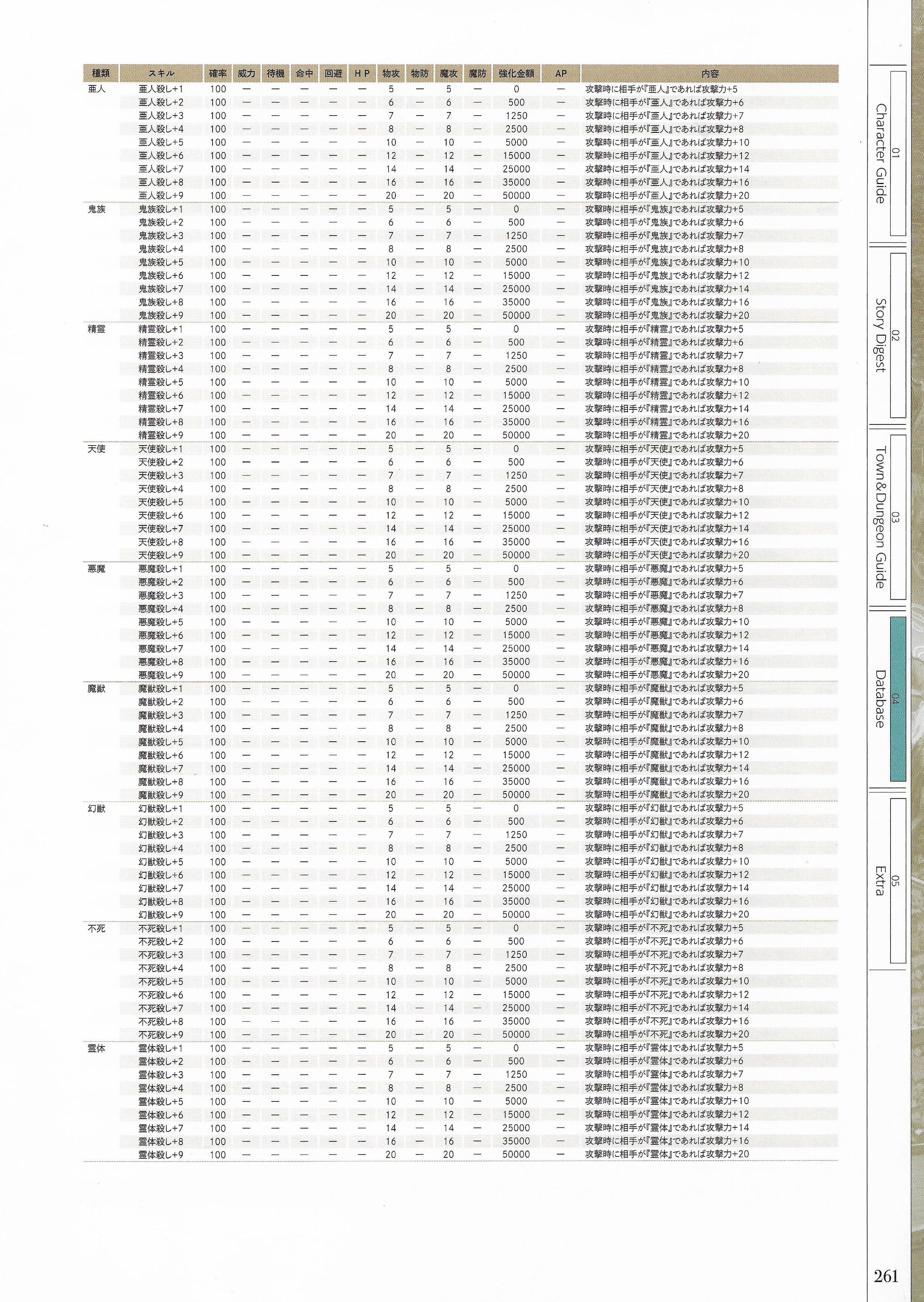Select the Town&Dungeon Guide tab

[x=887, y=517]
